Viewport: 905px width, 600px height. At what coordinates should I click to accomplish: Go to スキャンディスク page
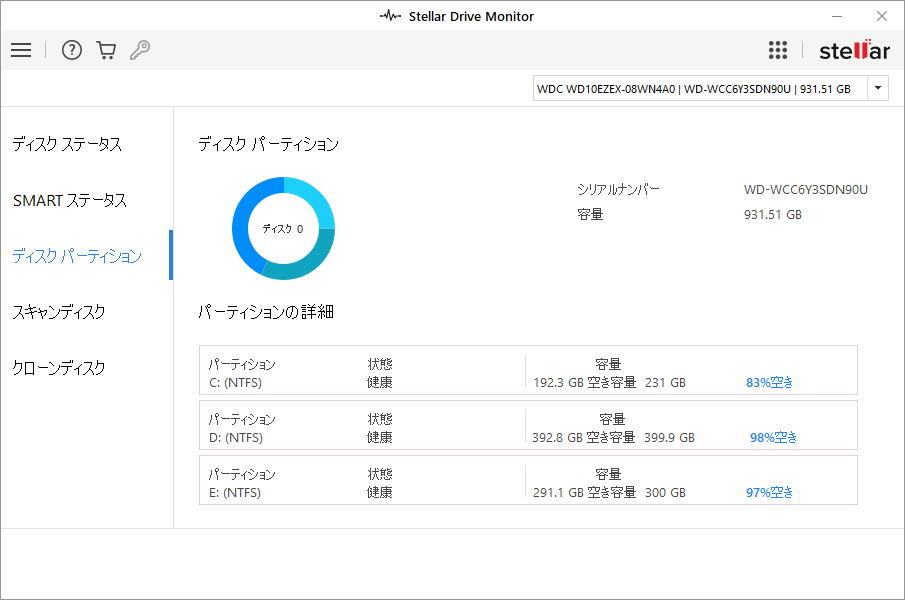coord(59,313)
